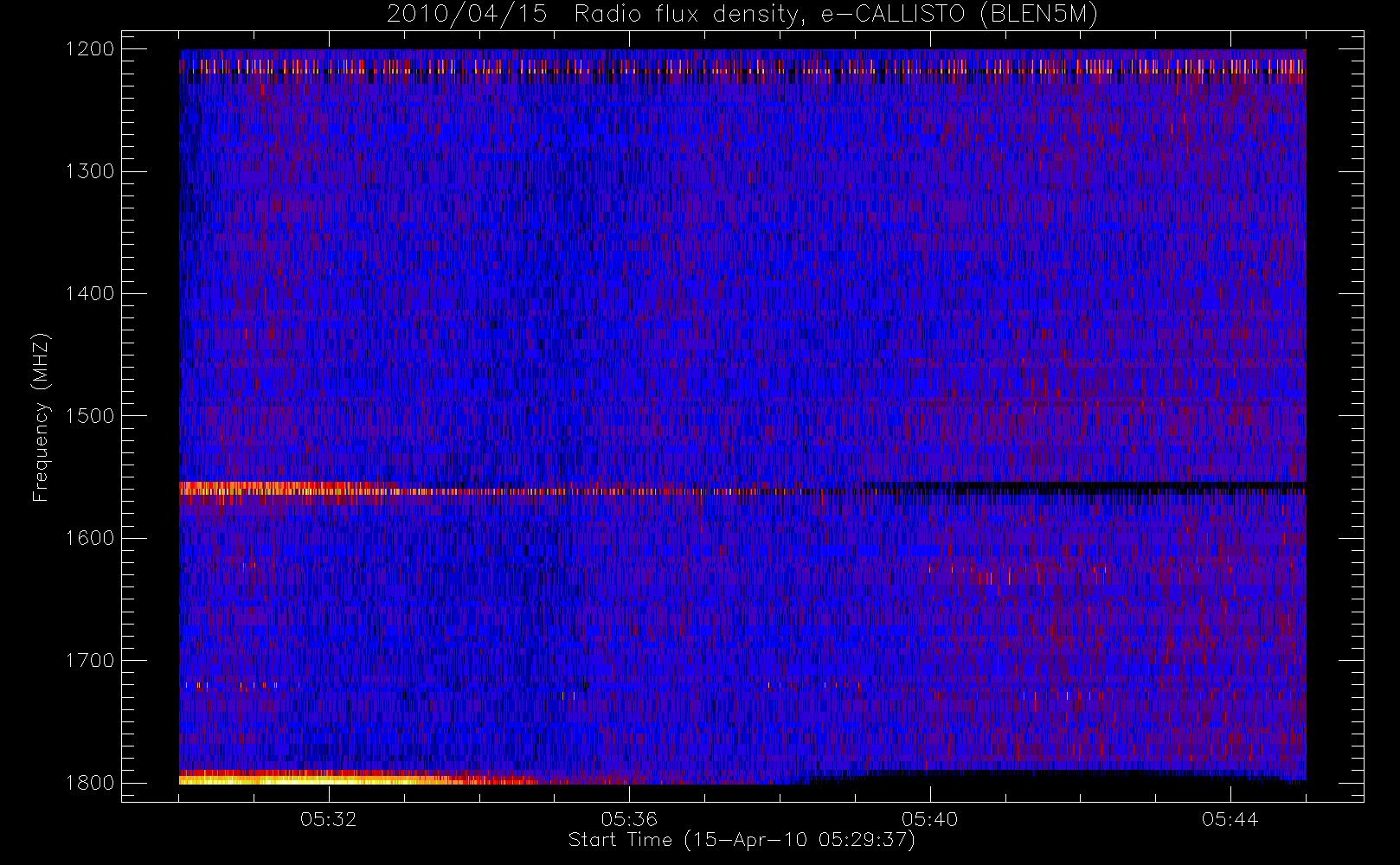This screenshot has width=1400, height=865.
Task: Select the 1300 frequency tick label
Action: 90,171
